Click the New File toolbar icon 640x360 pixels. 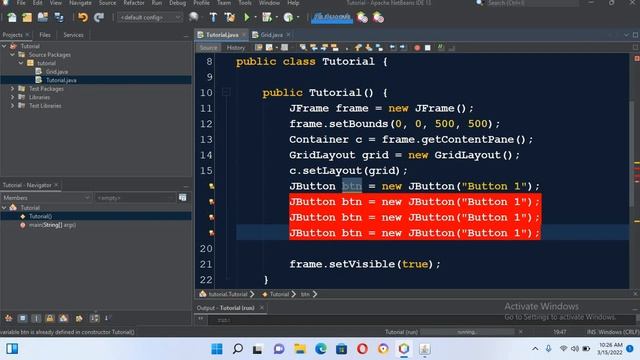[12, 18]
